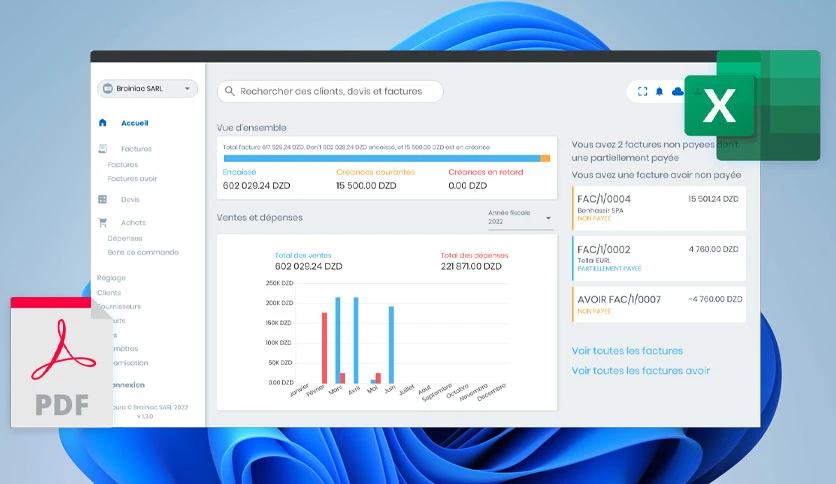The image size is (836, 484).
Task: Open Bons de commande sub-item
Action: [143, 252]
